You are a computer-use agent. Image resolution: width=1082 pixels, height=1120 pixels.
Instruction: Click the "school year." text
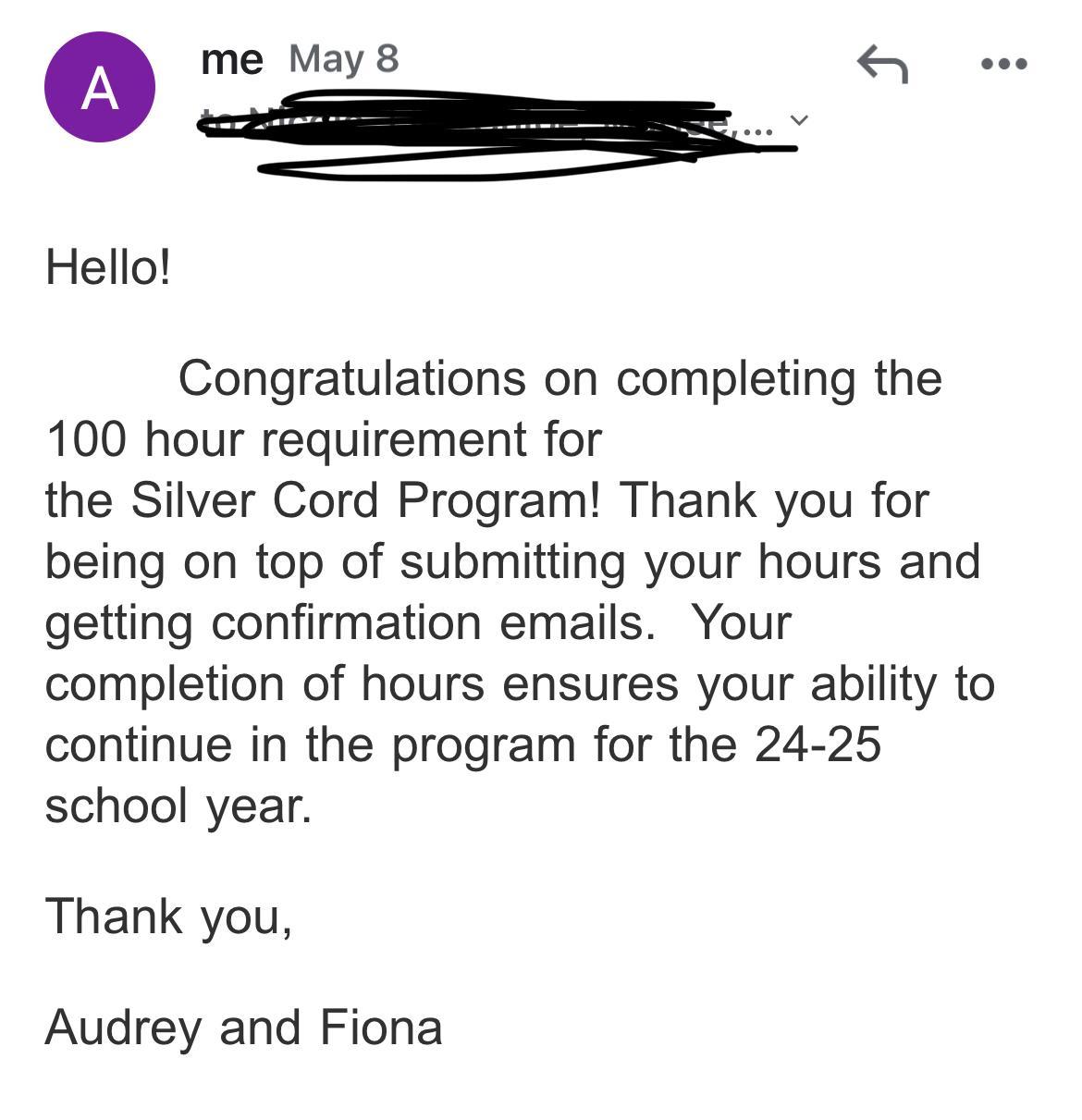coord(178,806)
